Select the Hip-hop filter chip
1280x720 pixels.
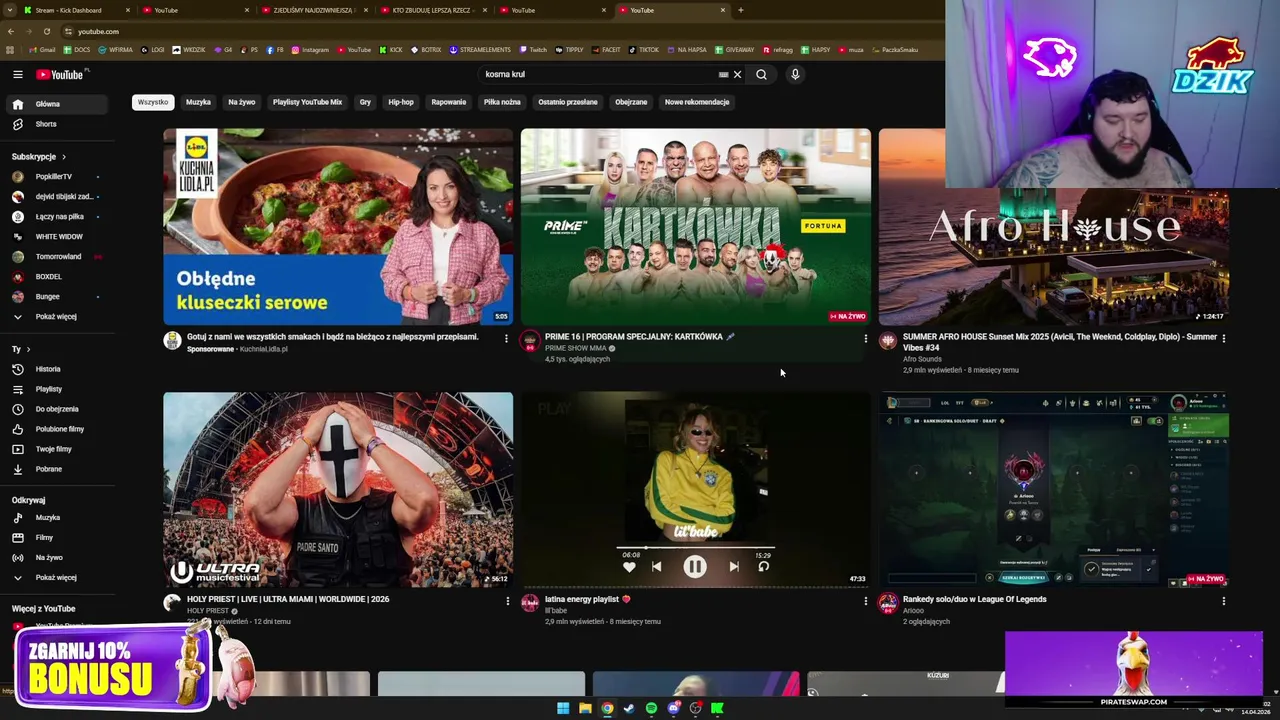[401, 102]
